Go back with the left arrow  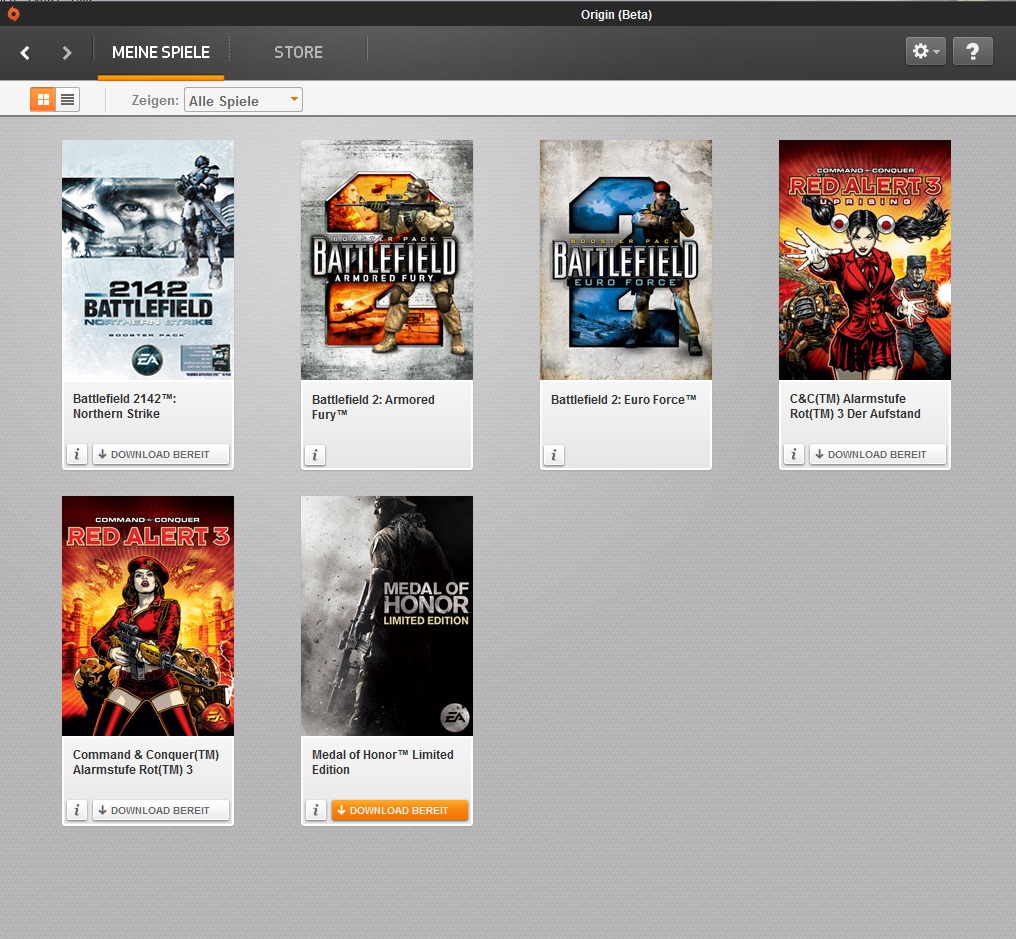coord(25,52)
